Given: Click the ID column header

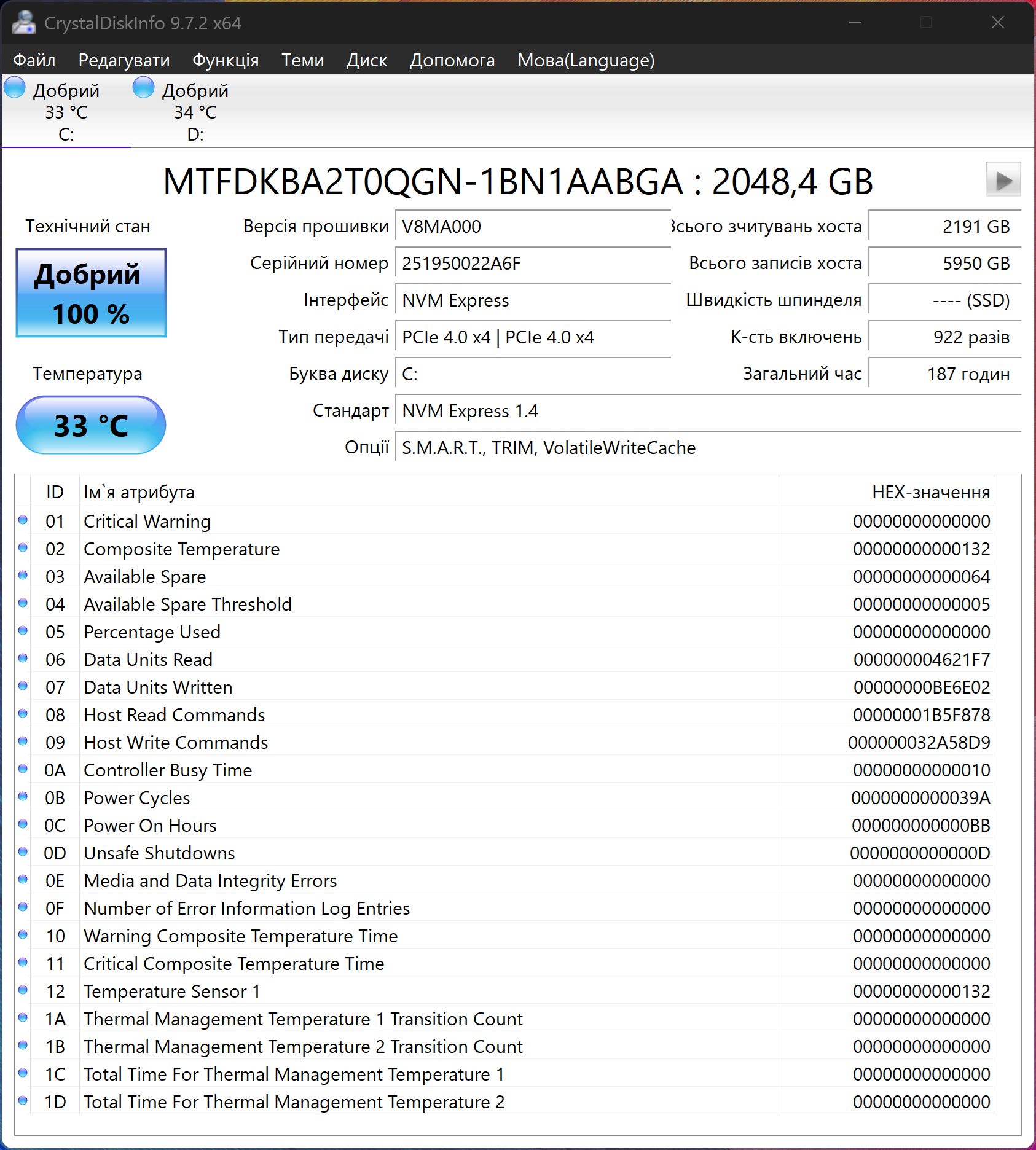Looking at the screenshot, I should (55, 492).
